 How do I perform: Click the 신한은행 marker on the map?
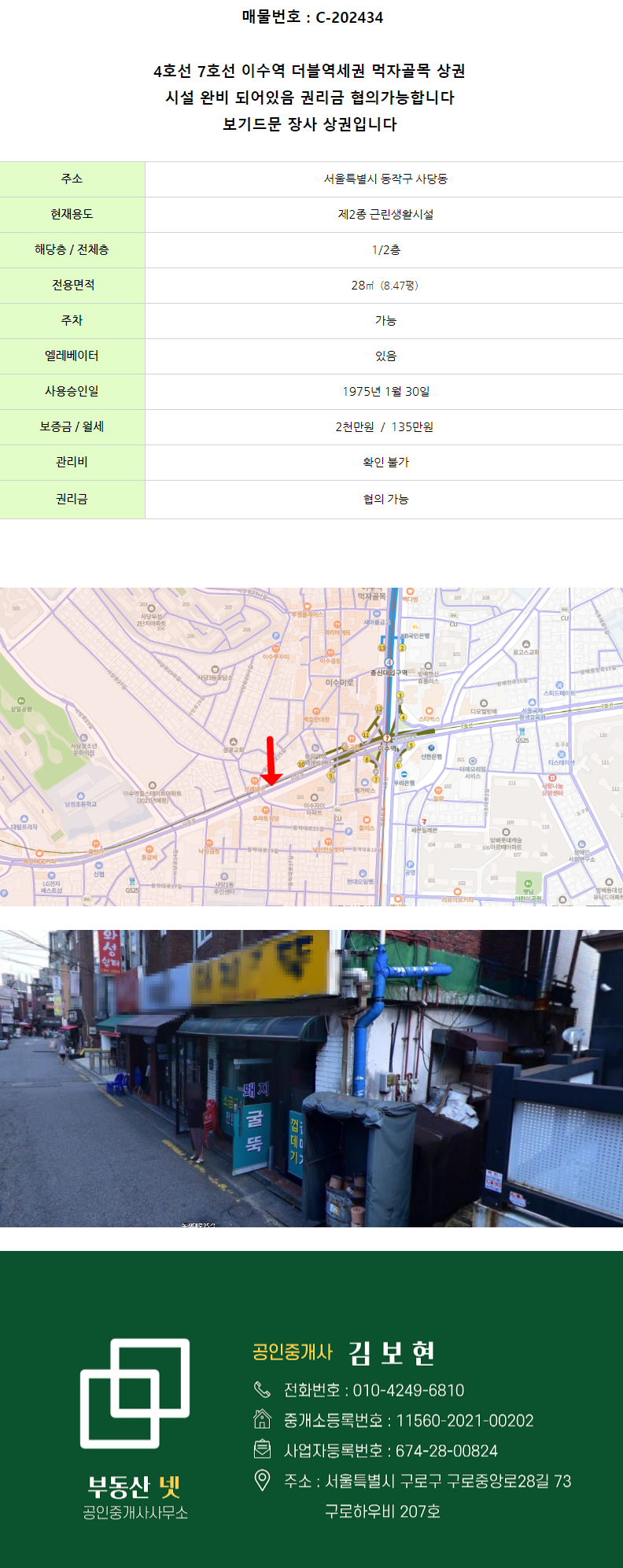point(431,747)
